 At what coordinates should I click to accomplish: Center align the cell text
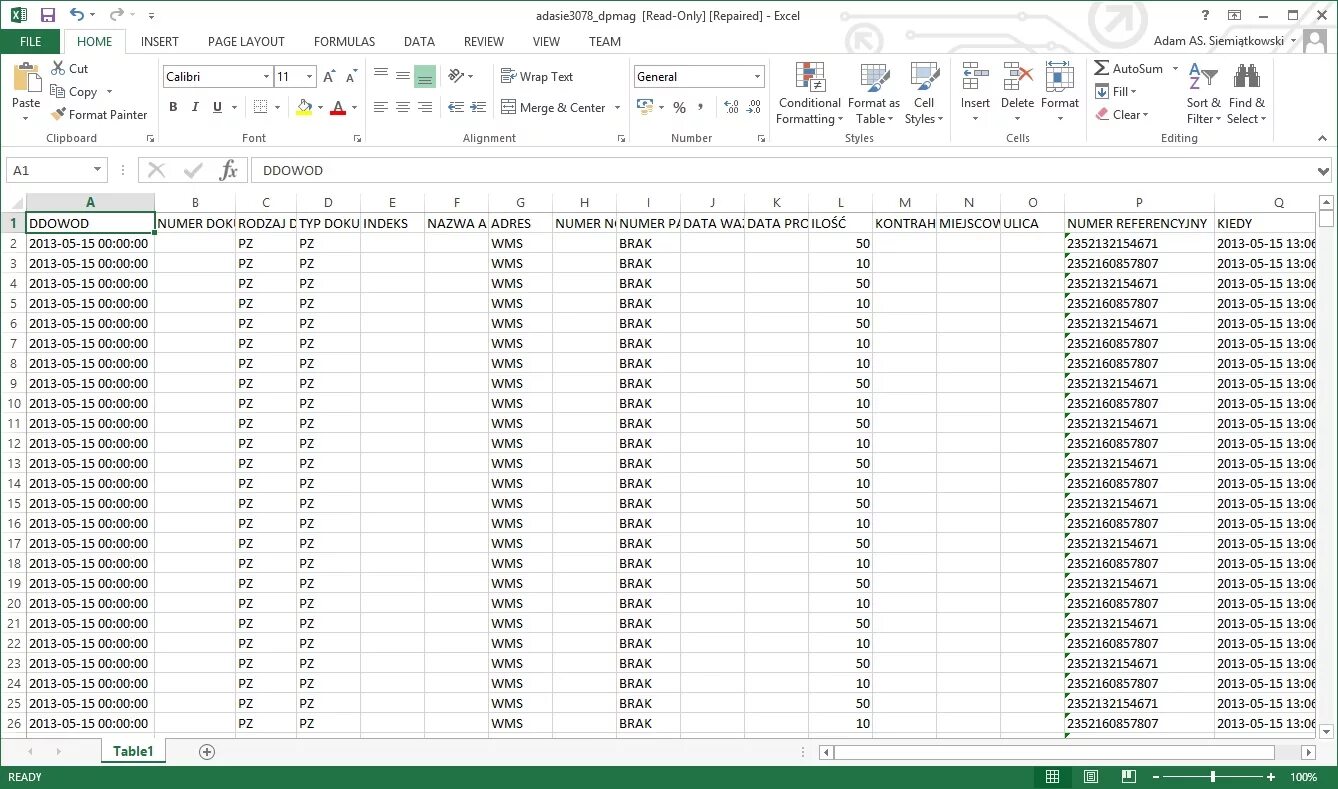tap(402, 107)
